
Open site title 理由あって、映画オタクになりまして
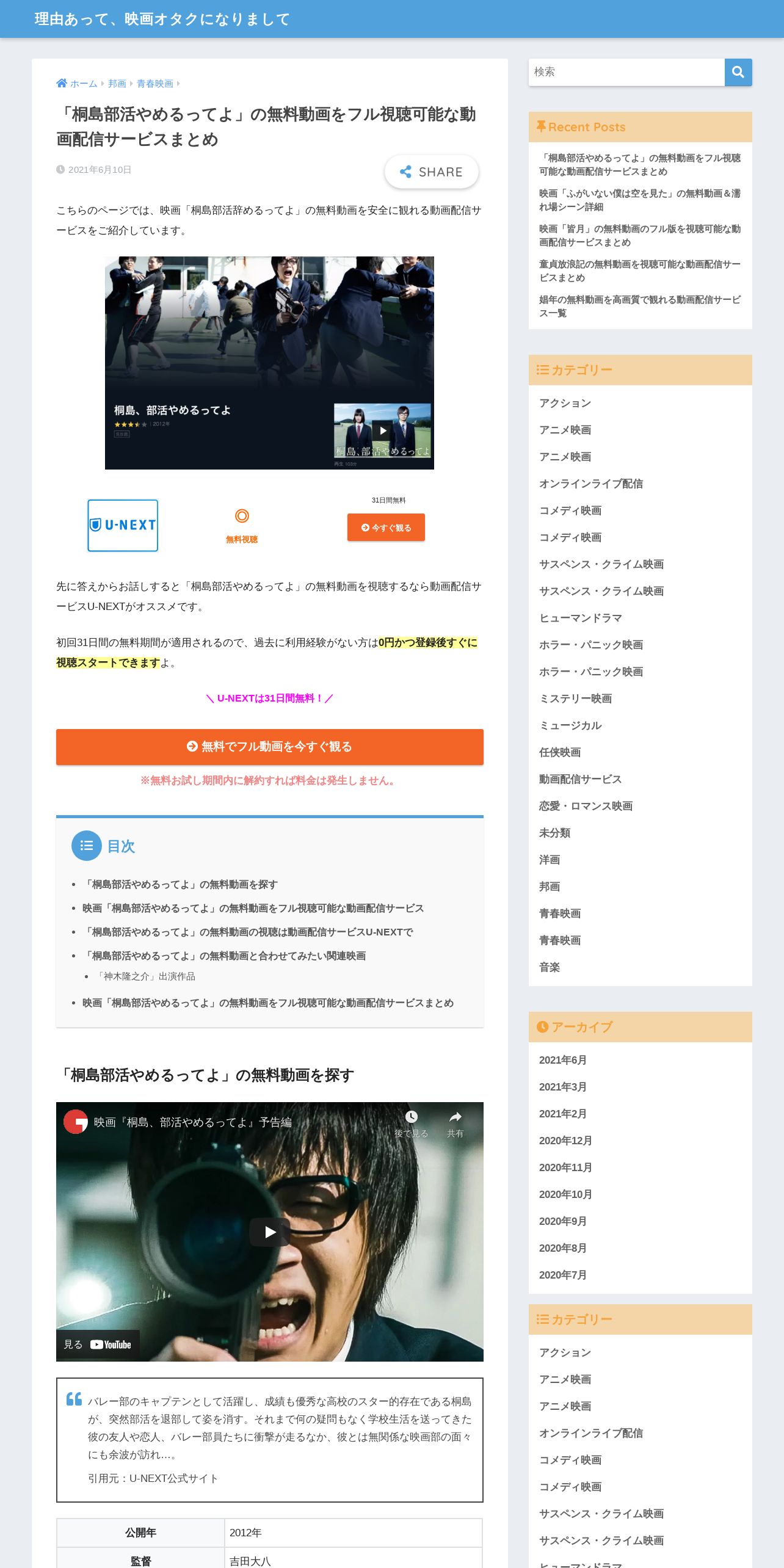coord(162,19)
